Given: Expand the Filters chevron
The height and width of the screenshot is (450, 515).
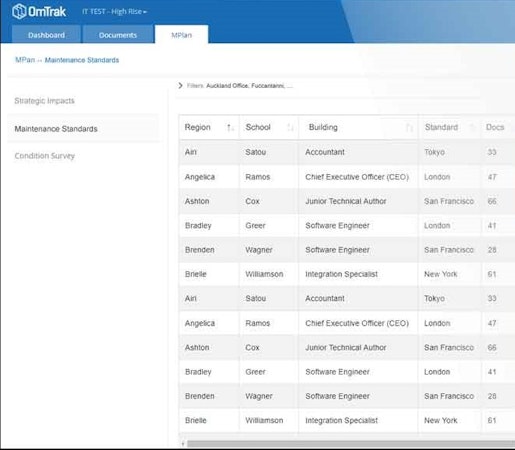Looking at the screenshot, I should pyautogui.click(x=180, y=86).
